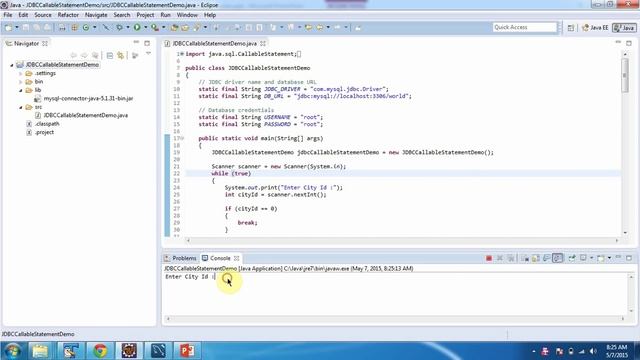Toggle show console when standard out changes

point(547,258)
